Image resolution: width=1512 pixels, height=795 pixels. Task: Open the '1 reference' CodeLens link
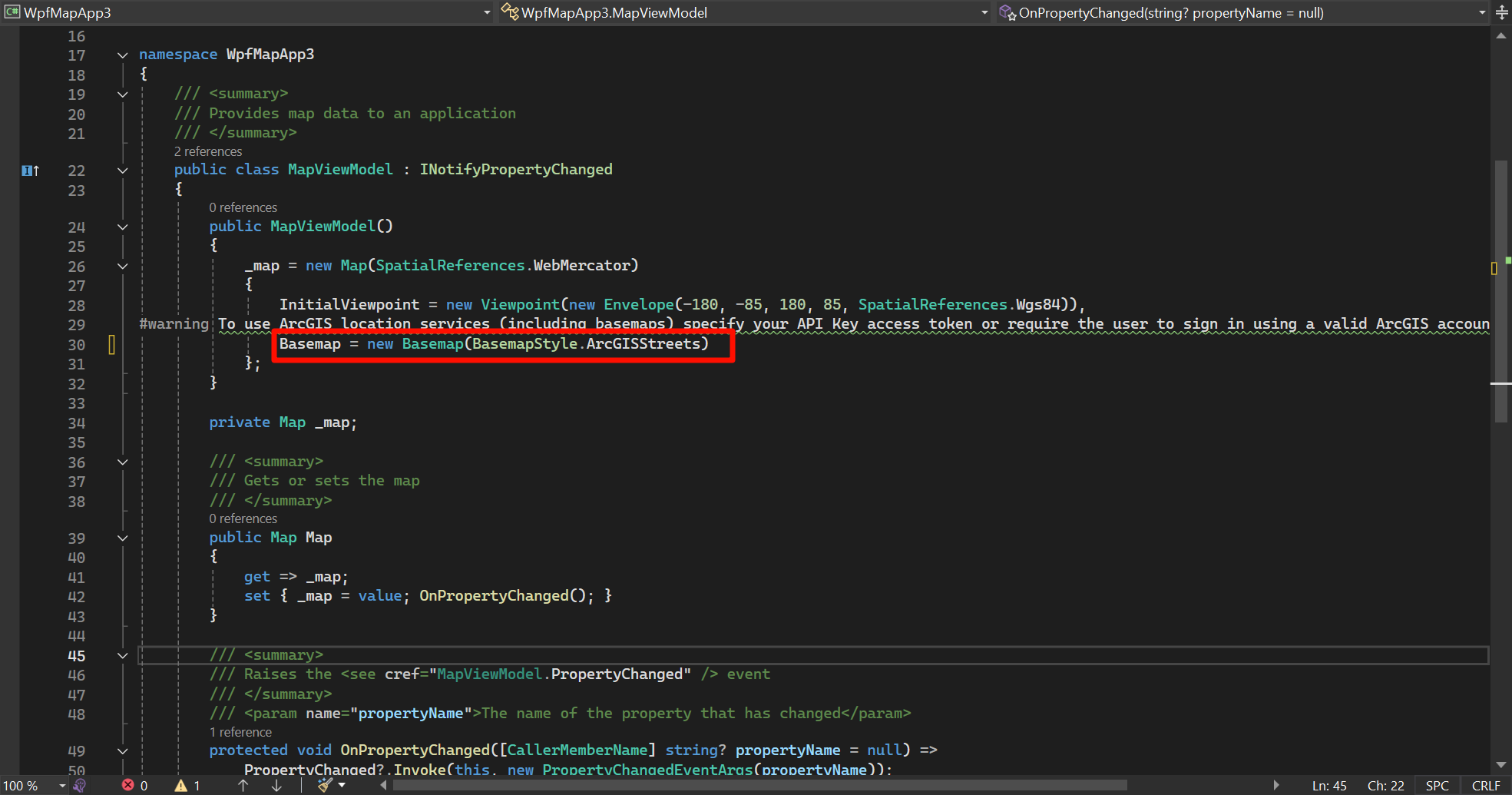tap(240, 732)
